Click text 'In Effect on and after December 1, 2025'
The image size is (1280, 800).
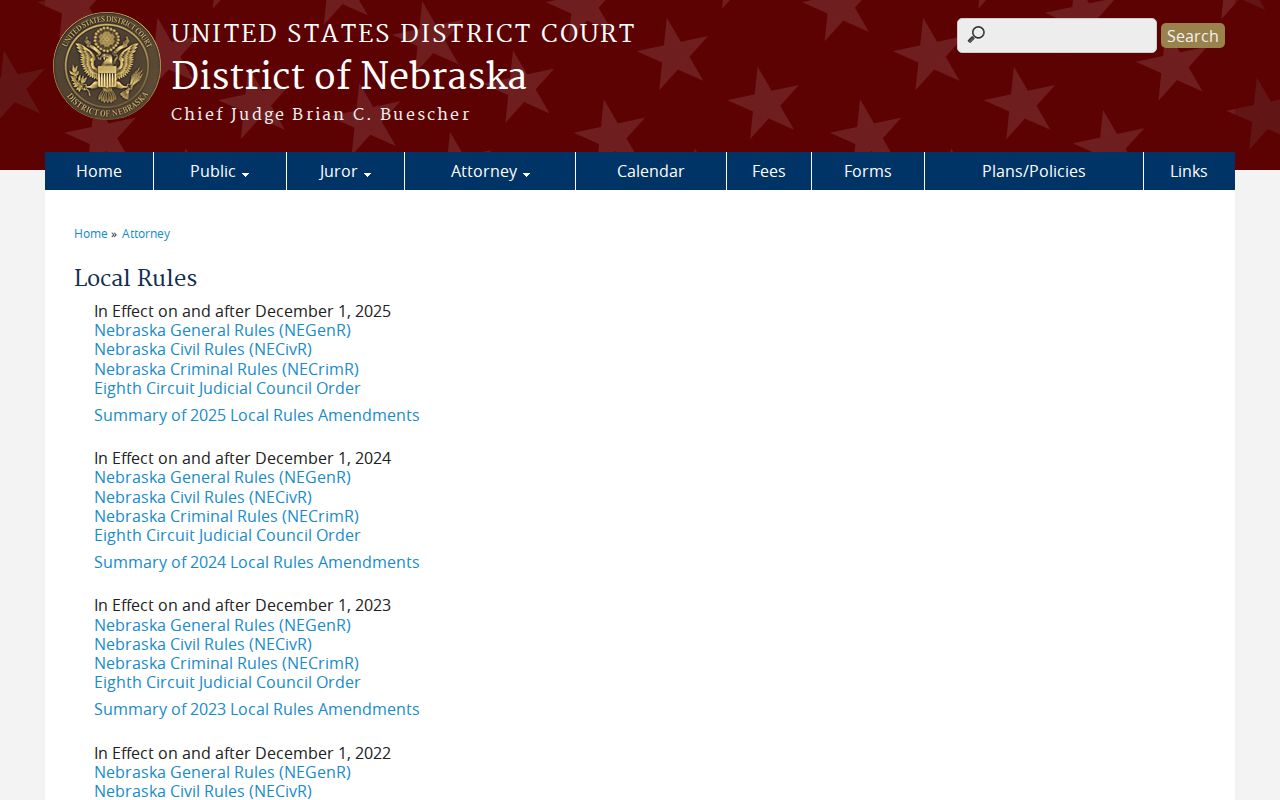242,311
